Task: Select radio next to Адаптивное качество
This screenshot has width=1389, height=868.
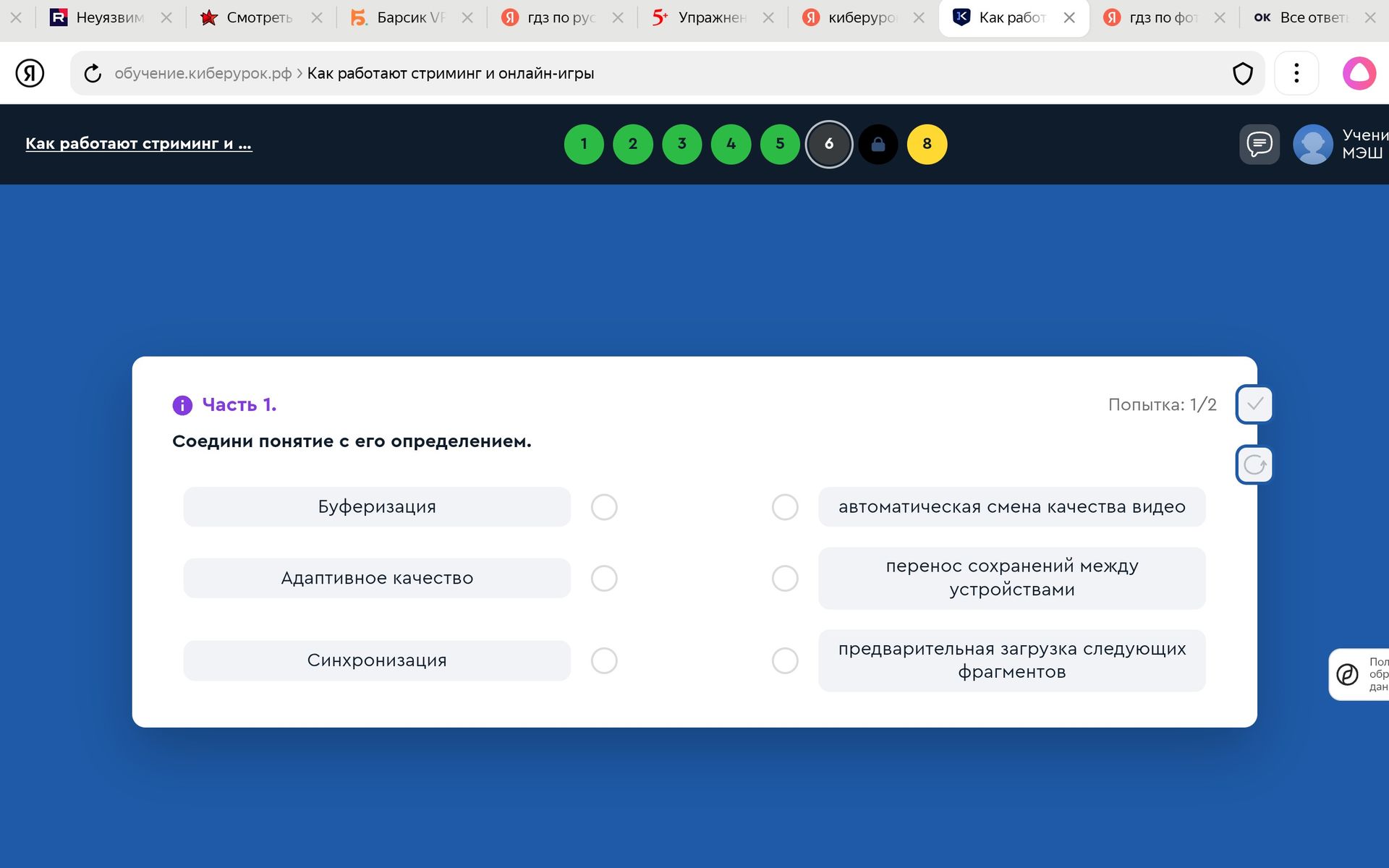Action: coord(604,578)
